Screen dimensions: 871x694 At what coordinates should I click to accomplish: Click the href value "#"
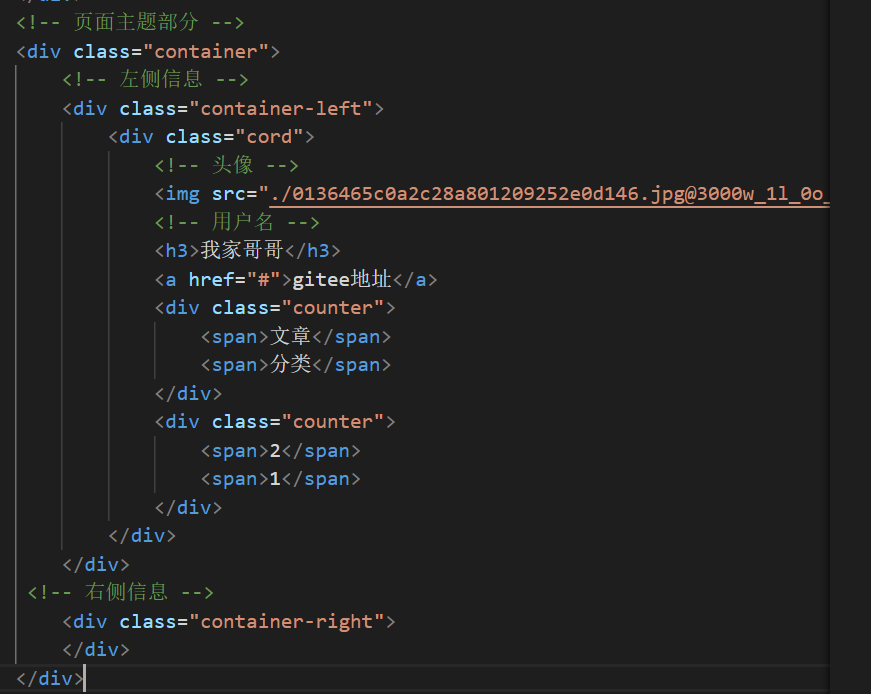click(x=264, y=279)
